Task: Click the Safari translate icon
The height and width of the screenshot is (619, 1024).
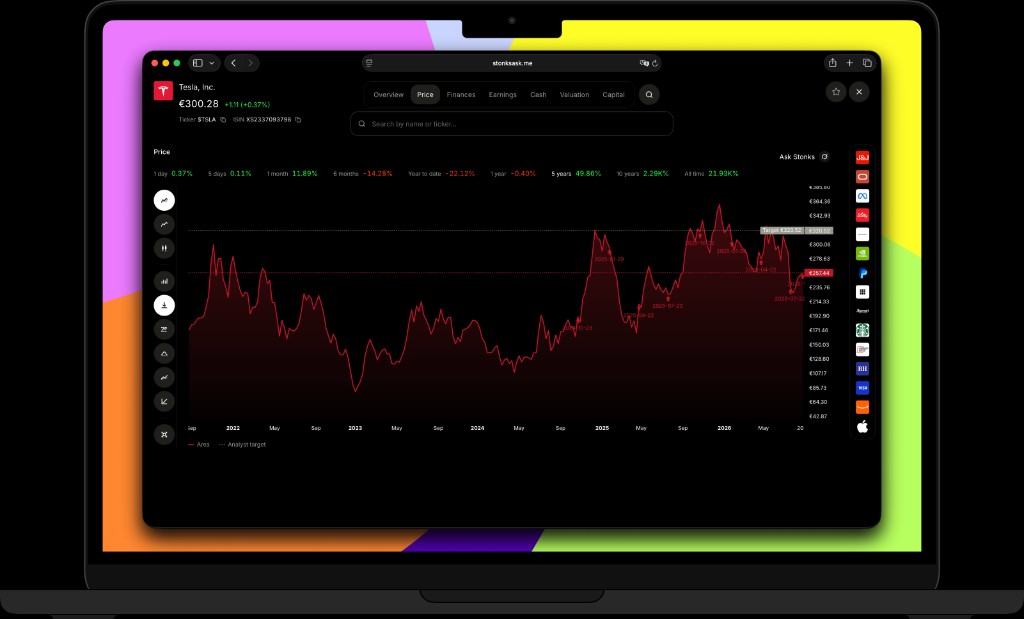Action: (644, 63)
